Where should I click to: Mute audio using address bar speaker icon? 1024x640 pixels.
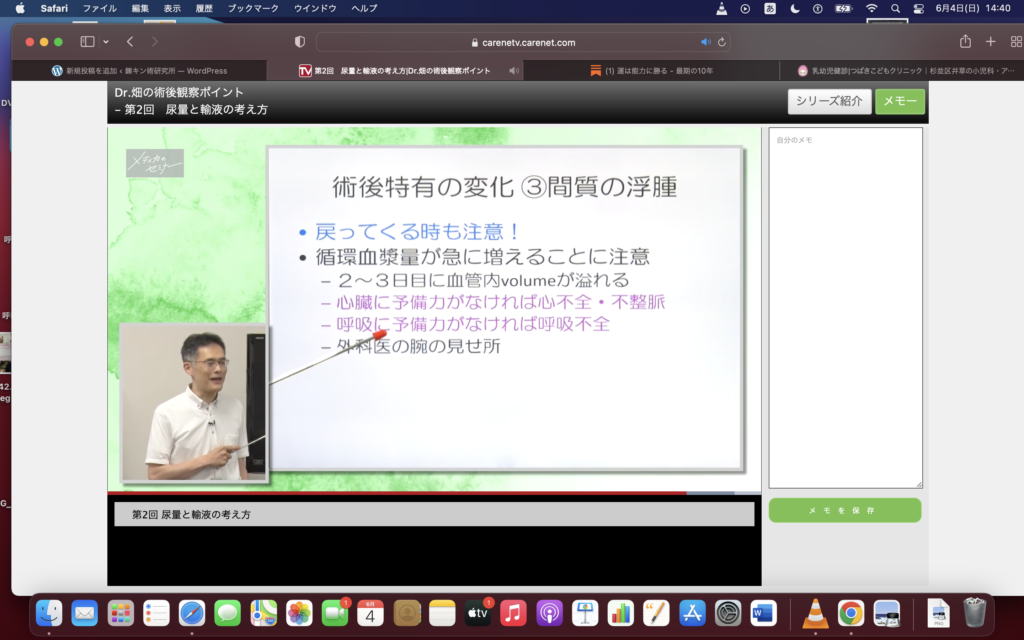705,42
